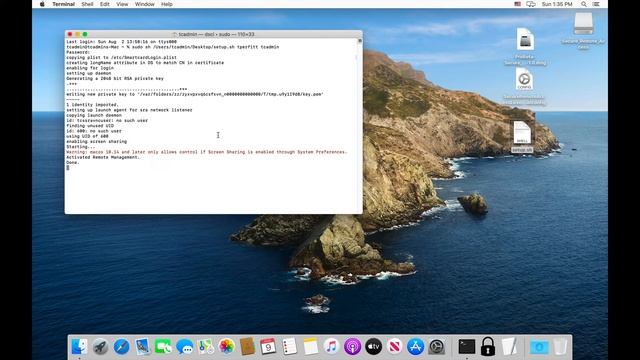Open Messages speech bubble icon
640x360 pixels.
tap(184, 347)
